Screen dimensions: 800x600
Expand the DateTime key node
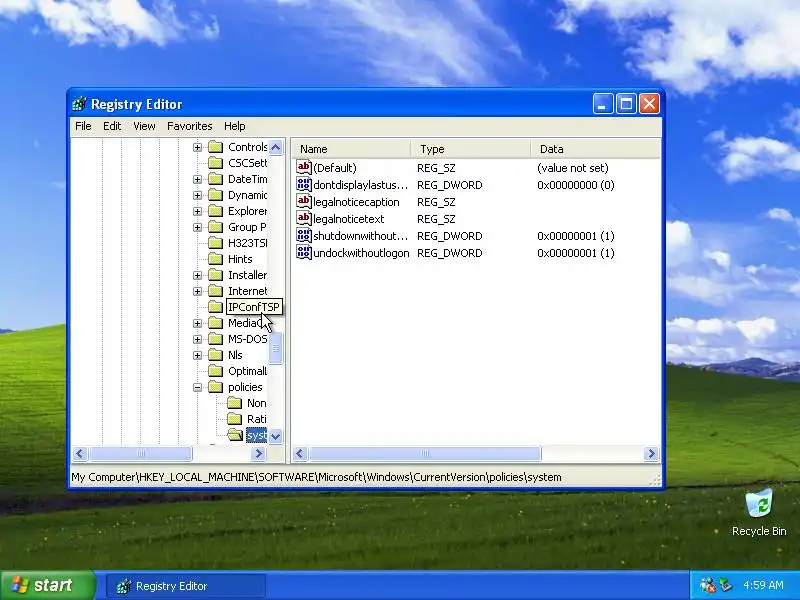[x=197, y=179]
